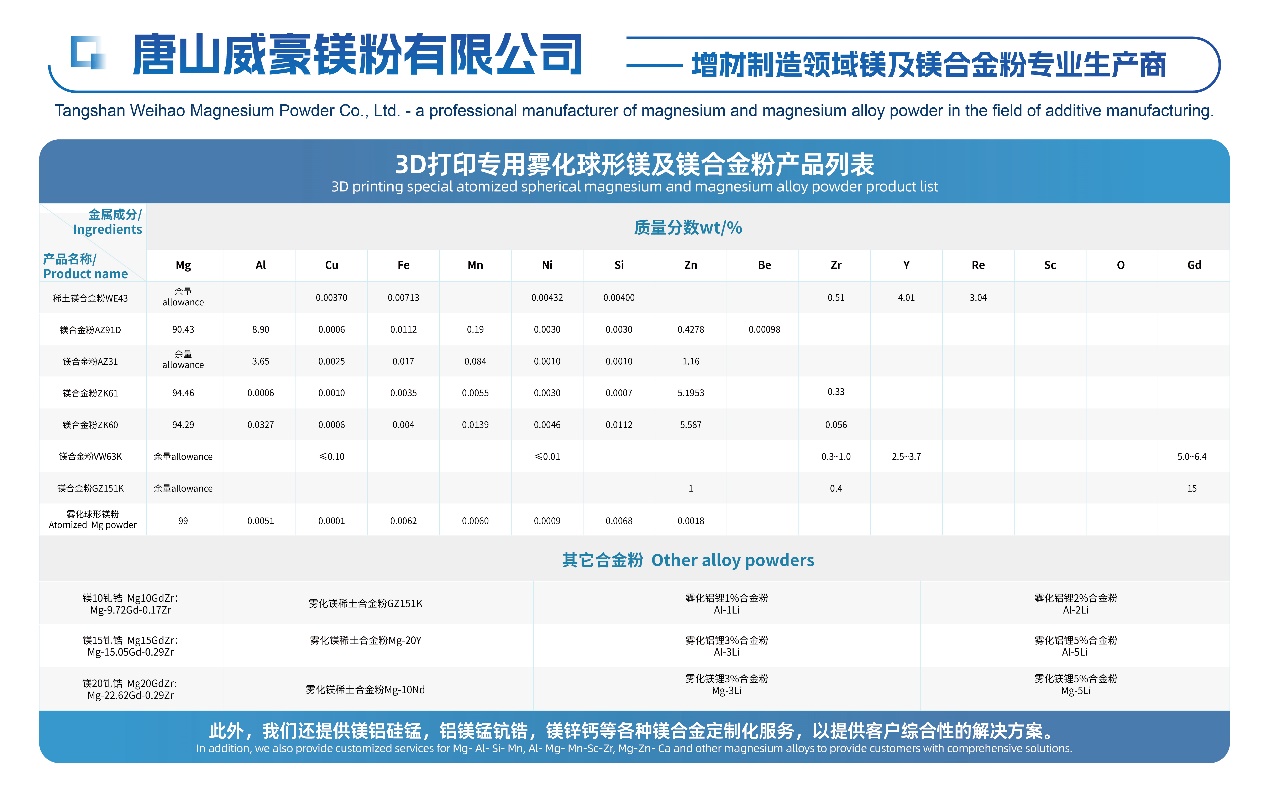Click the 0.00713 Fe value for WE43
This screenshot has width=1269, height=795.
403,298
